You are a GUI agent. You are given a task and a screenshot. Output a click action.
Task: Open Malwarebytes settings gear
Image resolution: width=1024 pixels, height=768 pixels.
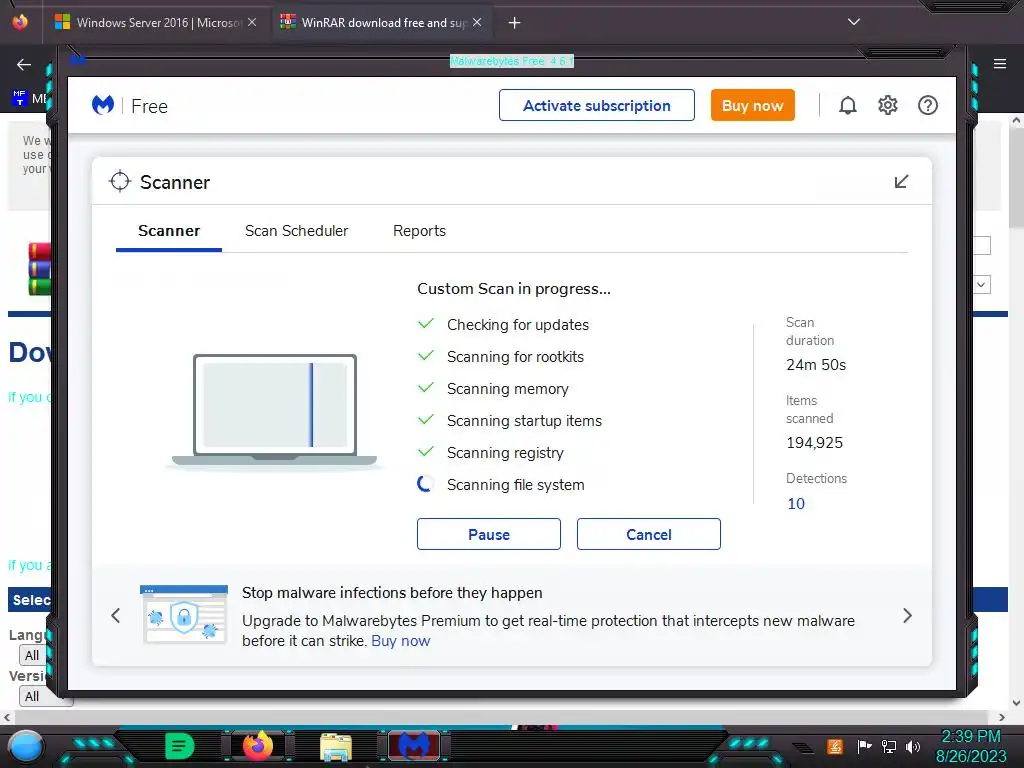click(x=888, y=105)
